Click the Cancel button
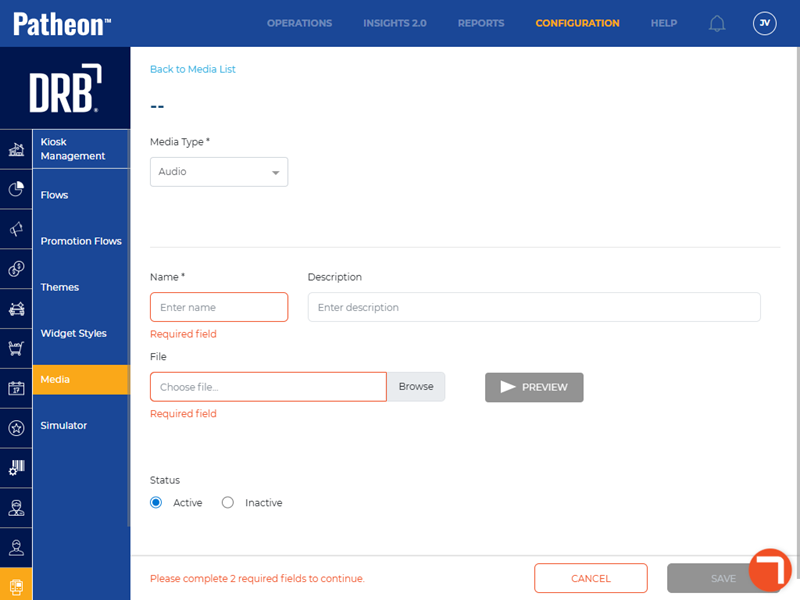 pos(591,578)
